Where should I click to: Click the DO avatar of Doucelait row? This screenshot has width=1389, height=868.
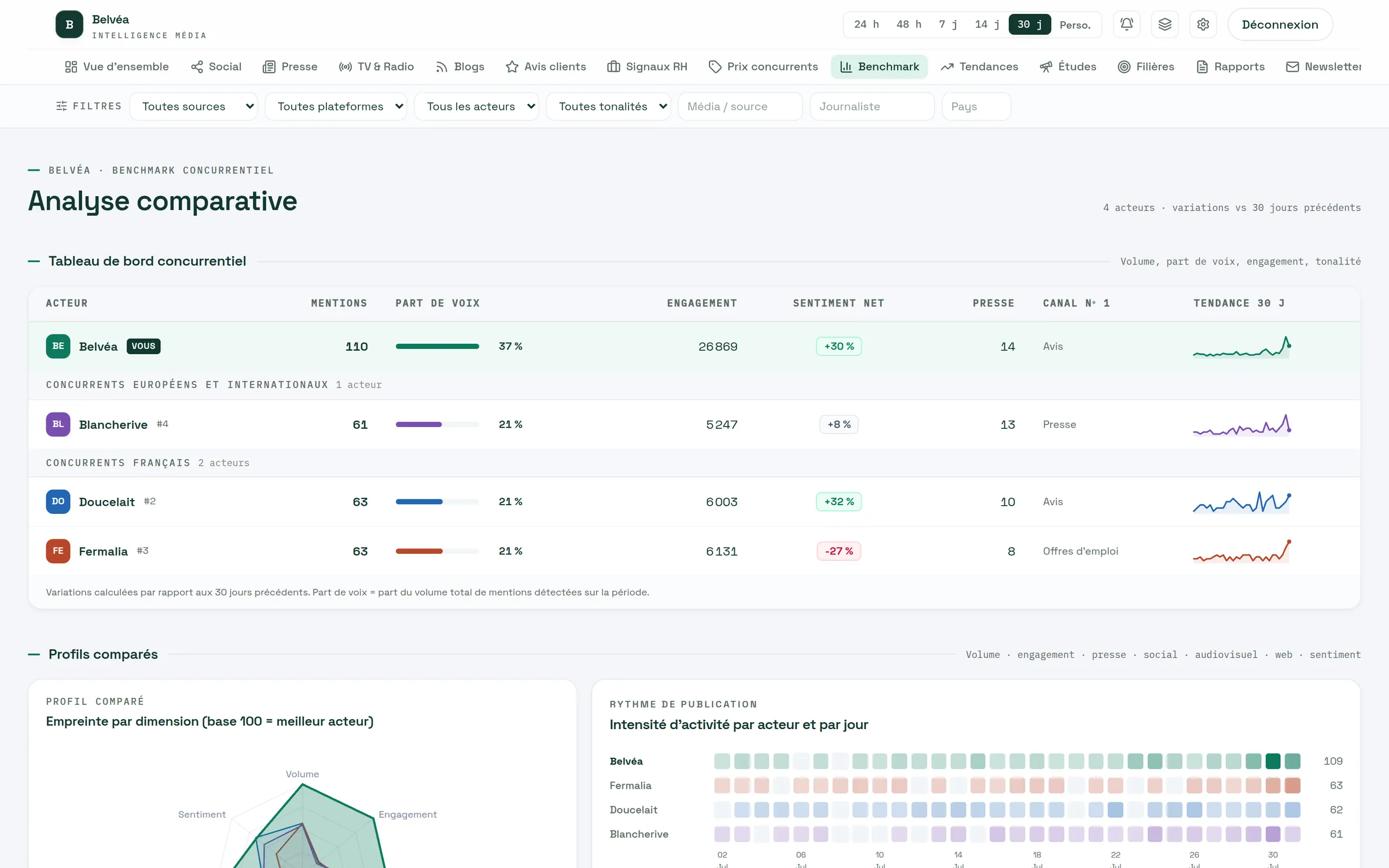(58, 502)
